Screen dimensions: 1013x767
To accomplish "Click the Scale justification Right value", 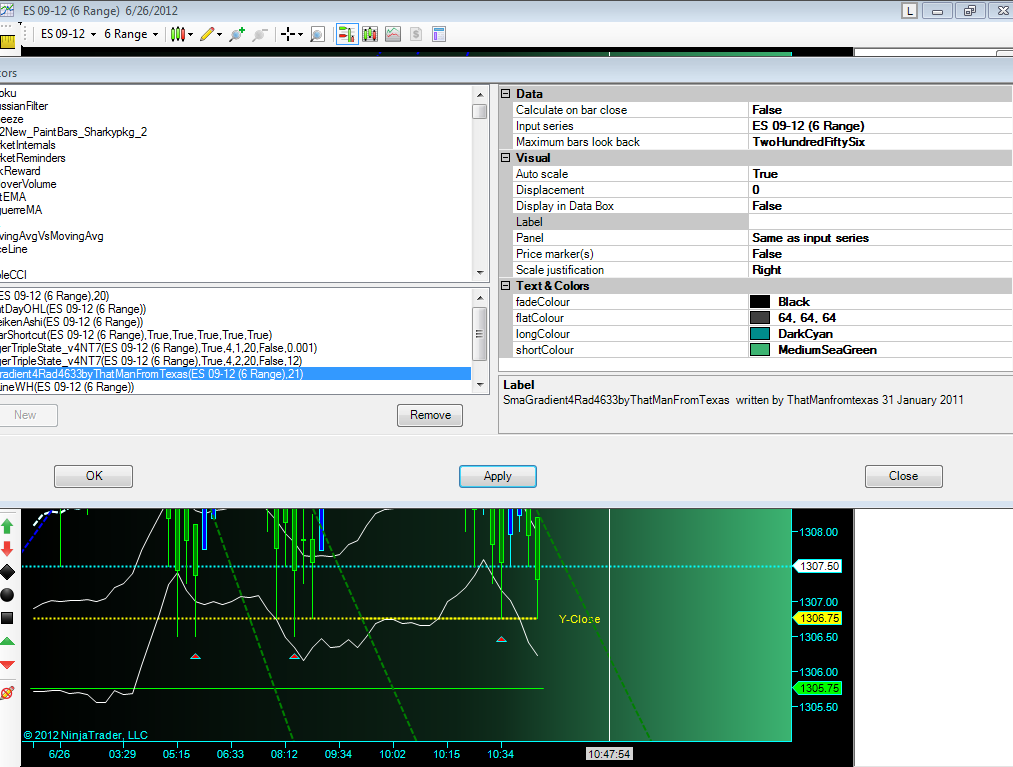I will click(x=880, y=269).
